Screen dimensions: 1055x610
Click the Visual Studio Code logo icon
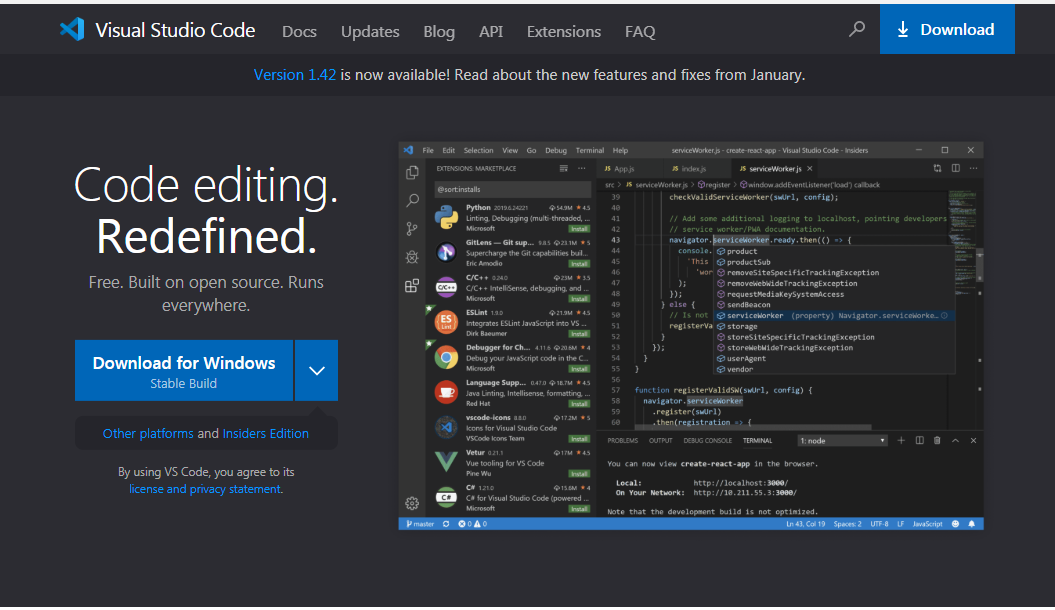point(72,29)
